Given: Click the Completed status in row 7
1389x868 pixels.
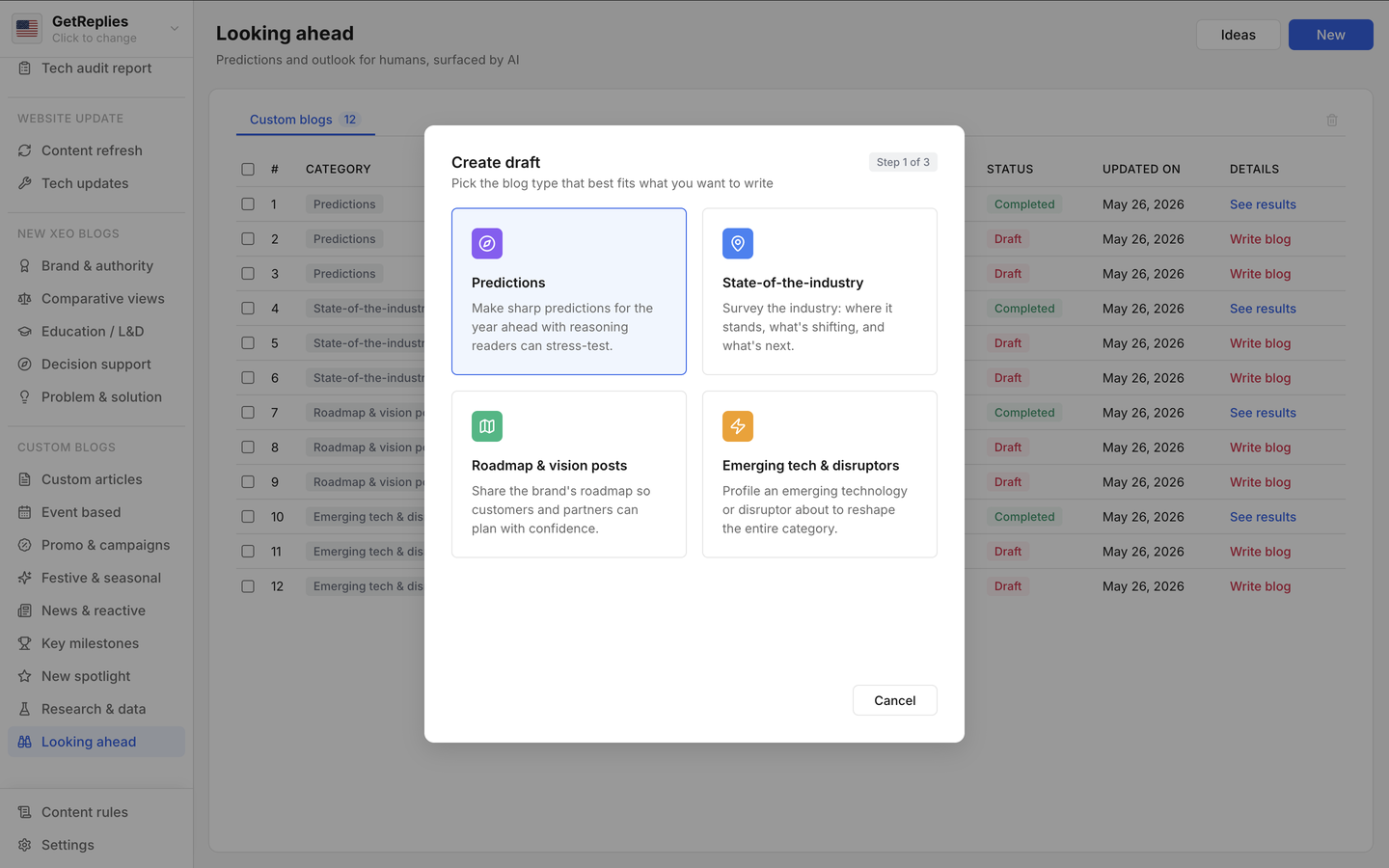Looking at the screenshot, I should (x=1024, y=413).
